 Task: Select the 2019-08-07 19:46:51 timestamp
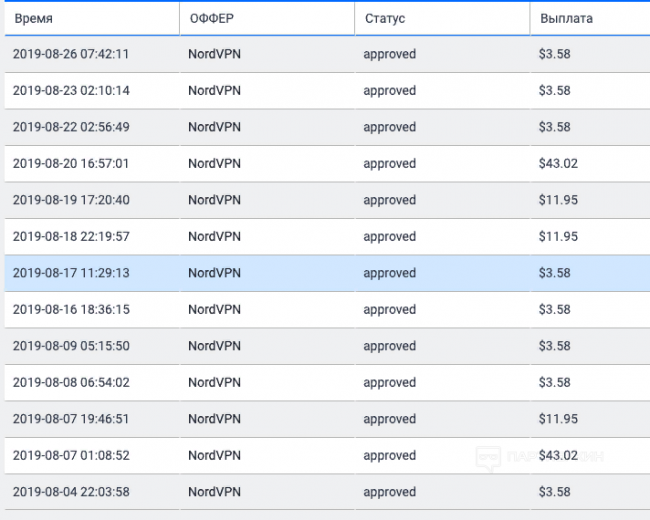(x=71, y=419)
